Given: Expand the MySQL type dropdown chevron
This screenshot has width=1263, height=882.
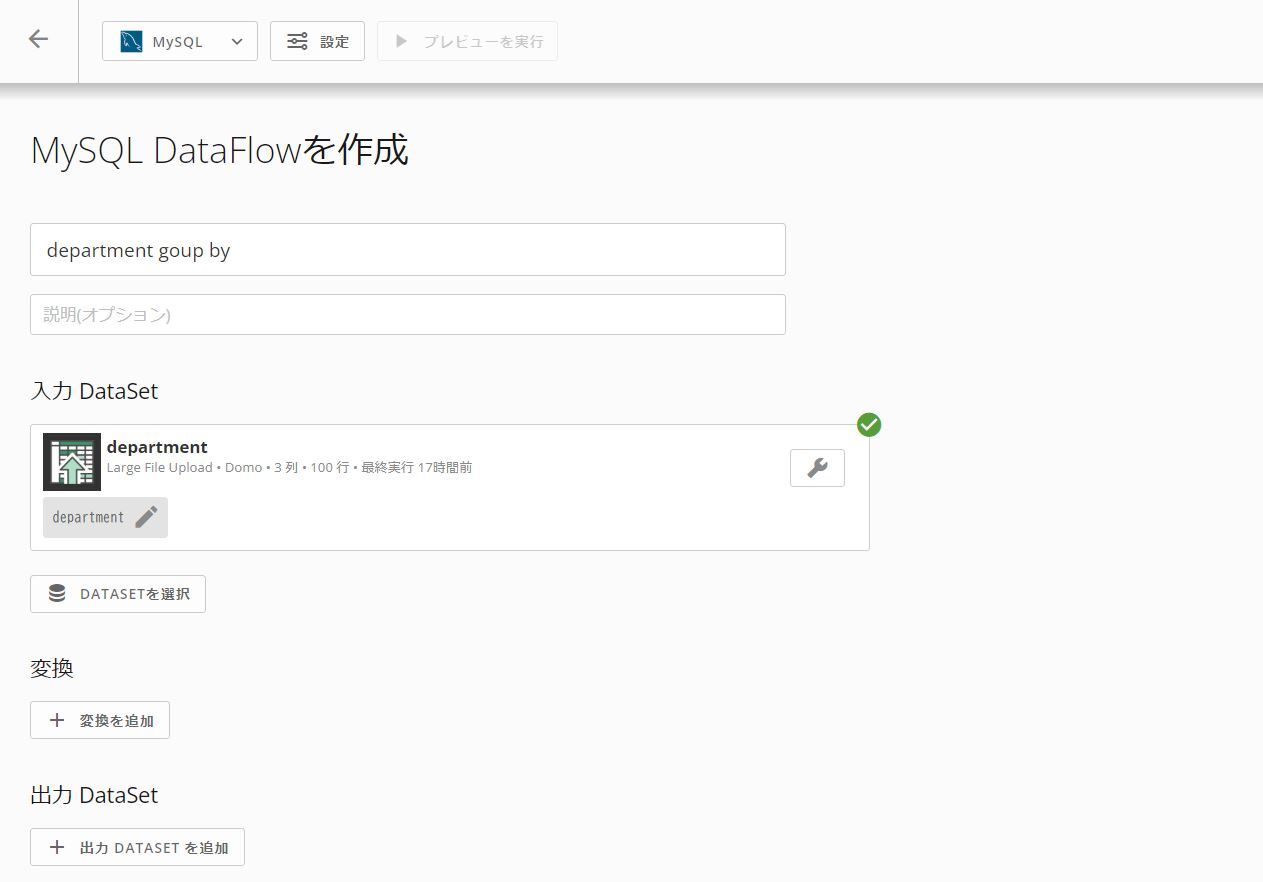Looking at the screenshot, I should (x=237, y=41).
